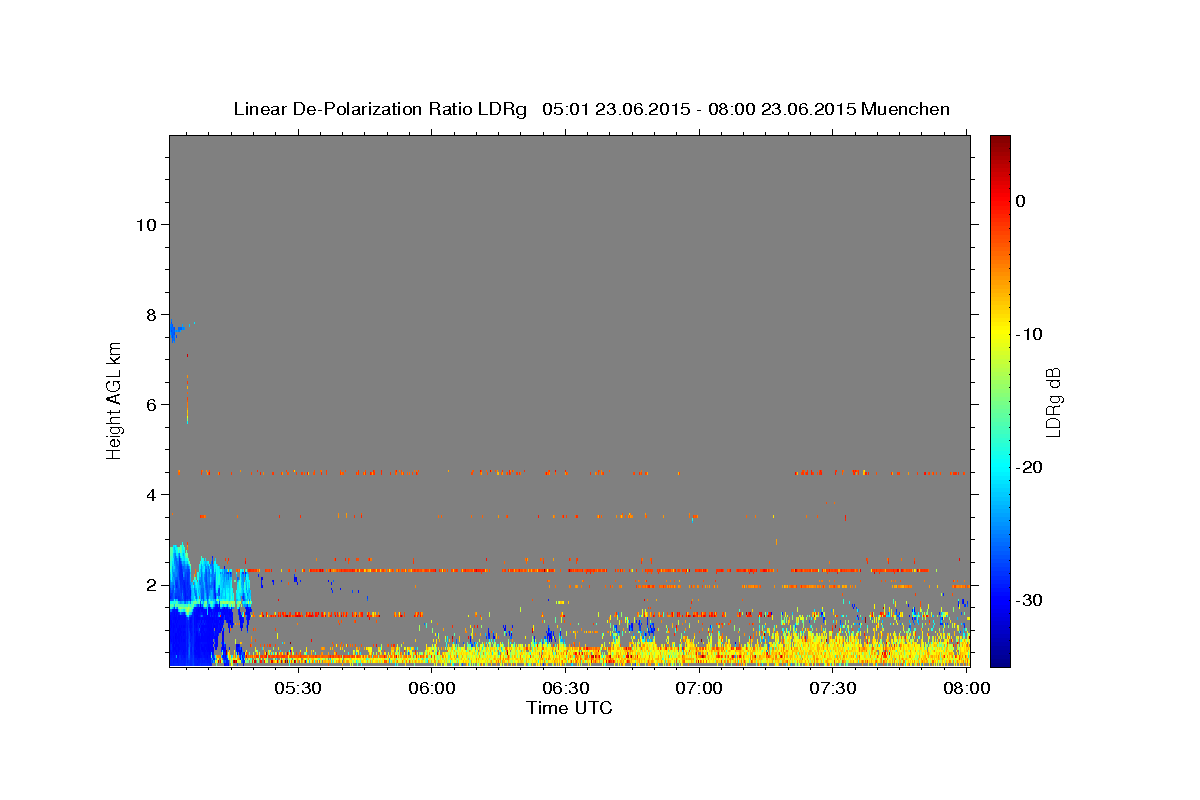Click the height tick label 4
Image resolution: width=1200 pixels, height=800 pixels.
150,494
